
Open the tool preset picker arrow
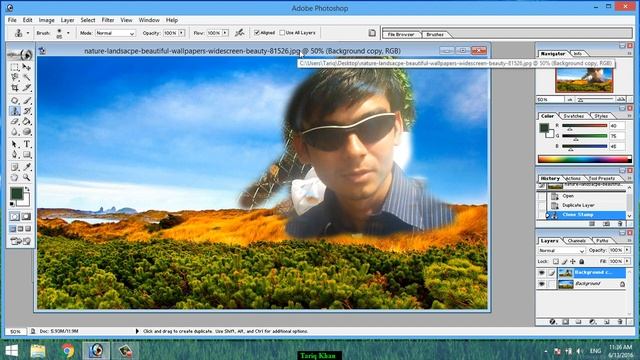tap(28, 33)
